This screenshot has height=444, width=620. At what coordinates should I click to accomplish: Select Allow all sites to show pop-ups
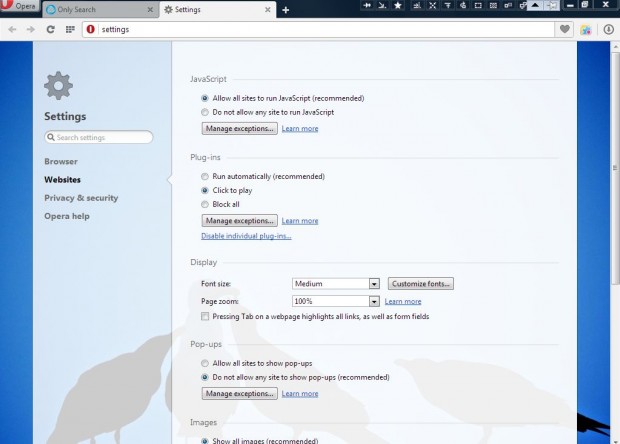click(x=204, y=363)
